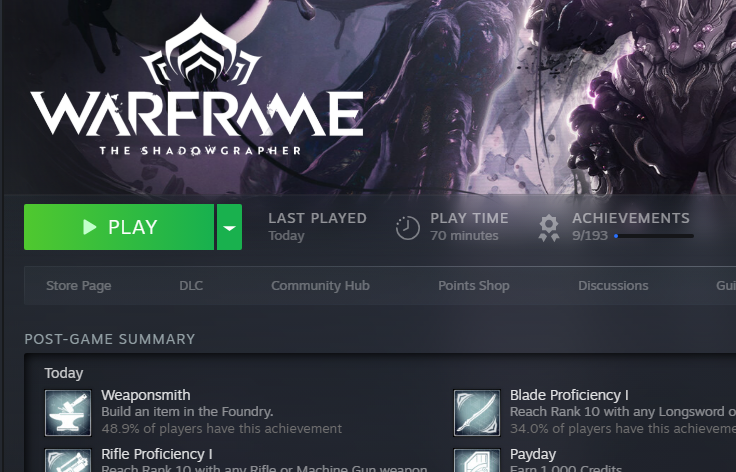Viewport: 736px width, 472px height.
Task: Click the play triangle icon inside PLAY button
Action: (x=89, y=227)
